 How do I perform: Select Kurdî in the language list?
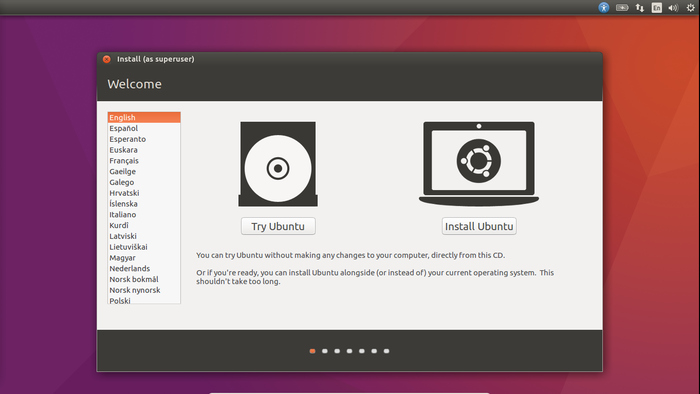point(144,225)
